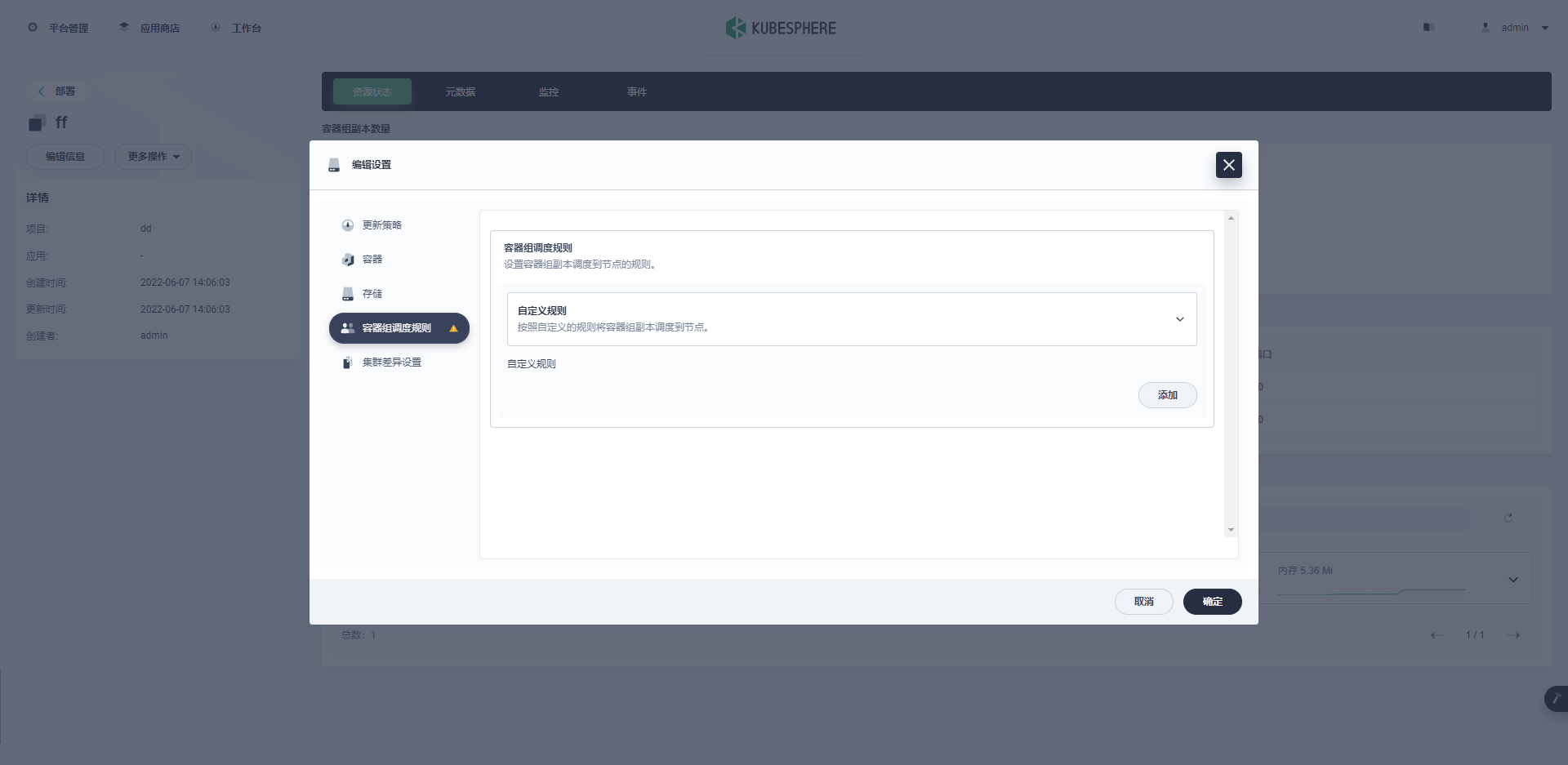The image size is (1568, 765).
Task: Switch to the 监控 tab
Action: click(x=549, y=92)
